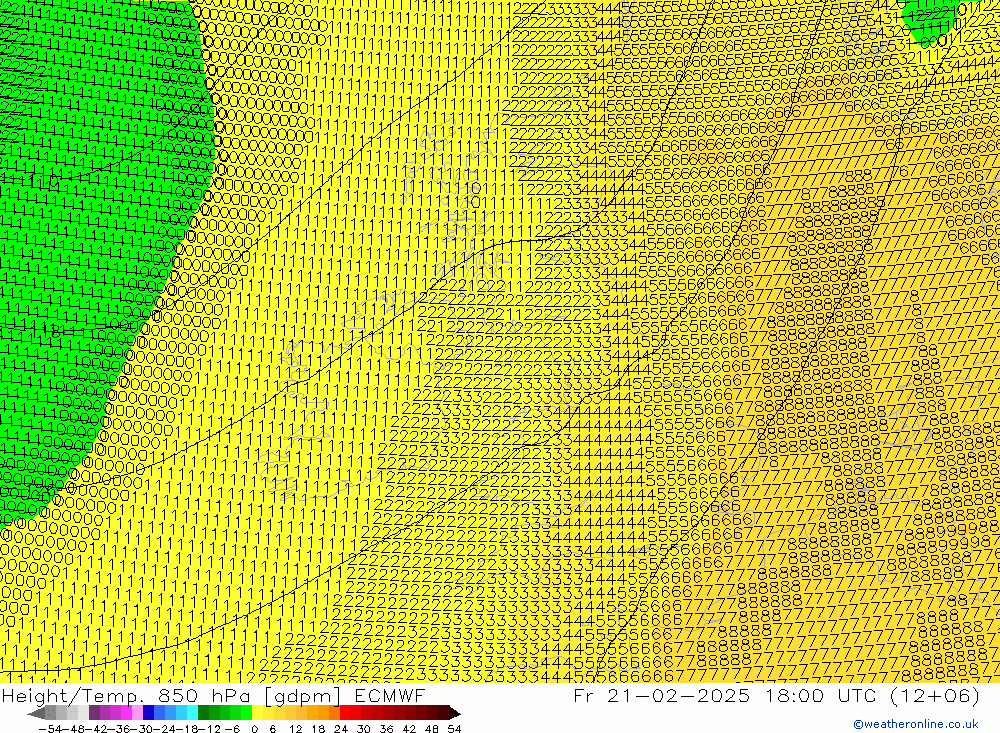The height and width of the screenshot is (733, 1000).
Task: Click the bright red legend swatch above 24
Action: click(345, 713)
